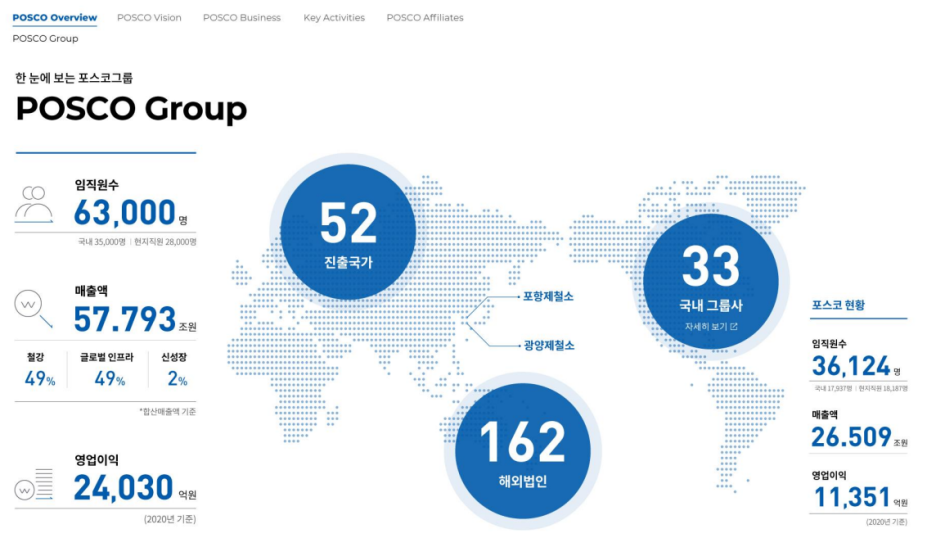Click the 매출액 label under 포스코 현황

coord(824,414)
